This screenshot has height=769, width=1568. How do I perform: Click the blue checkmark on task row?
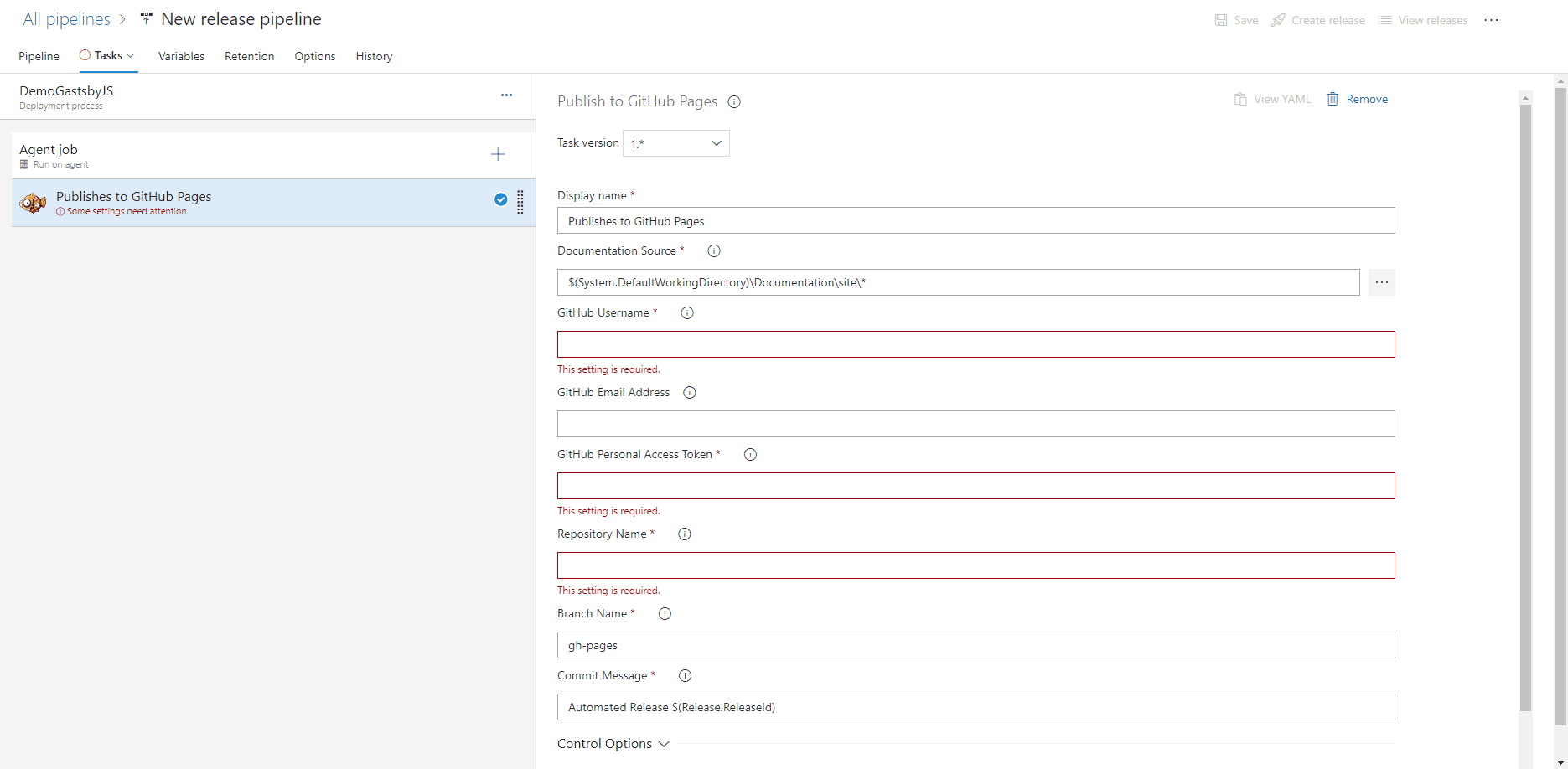tap(500, 199)
